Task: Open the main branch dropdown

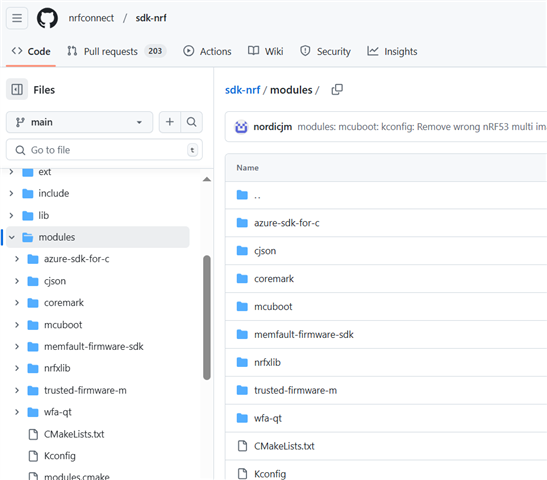Action: click(80, 122)
